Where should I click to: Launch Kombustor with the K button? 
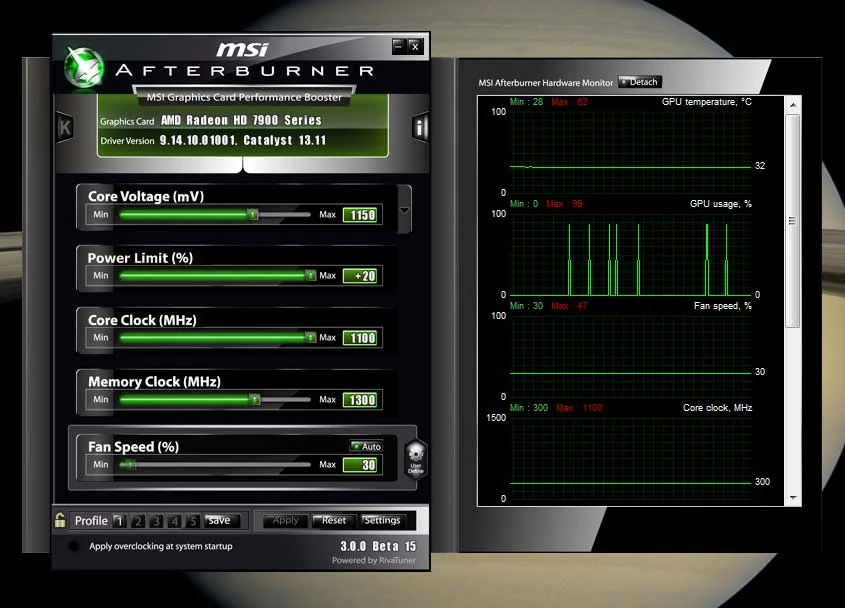(65, 128)
